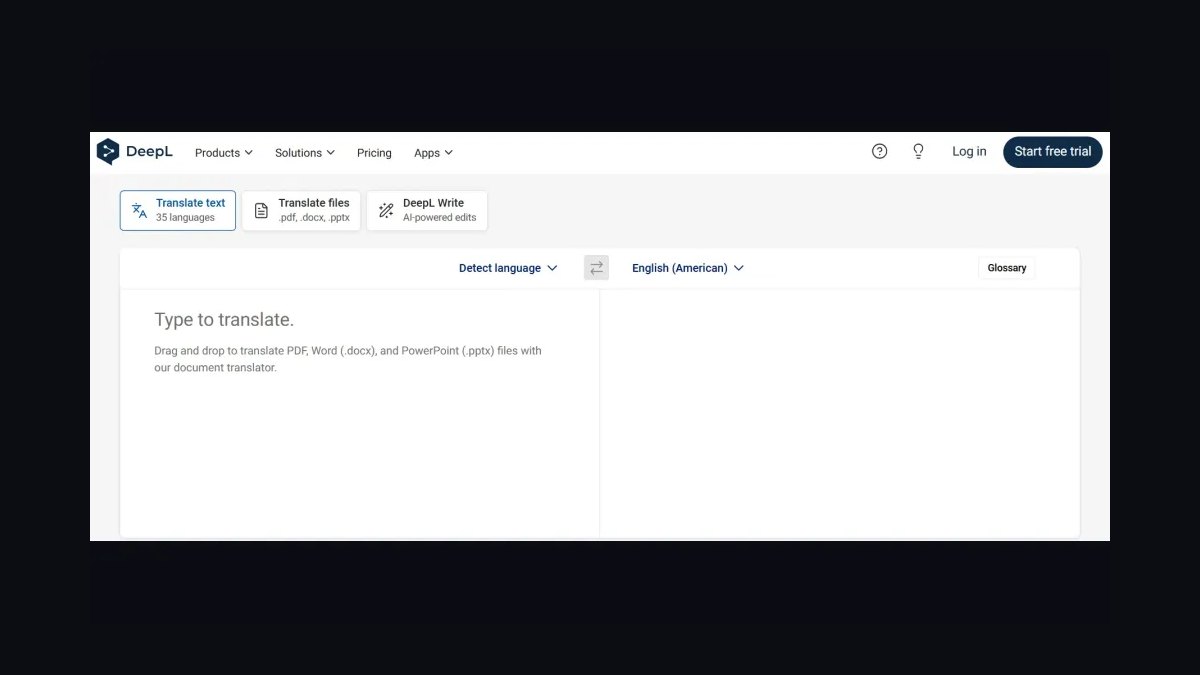The image size is (1200, 675).
Task: Select the Translate text tab
Action: (178, 210)
